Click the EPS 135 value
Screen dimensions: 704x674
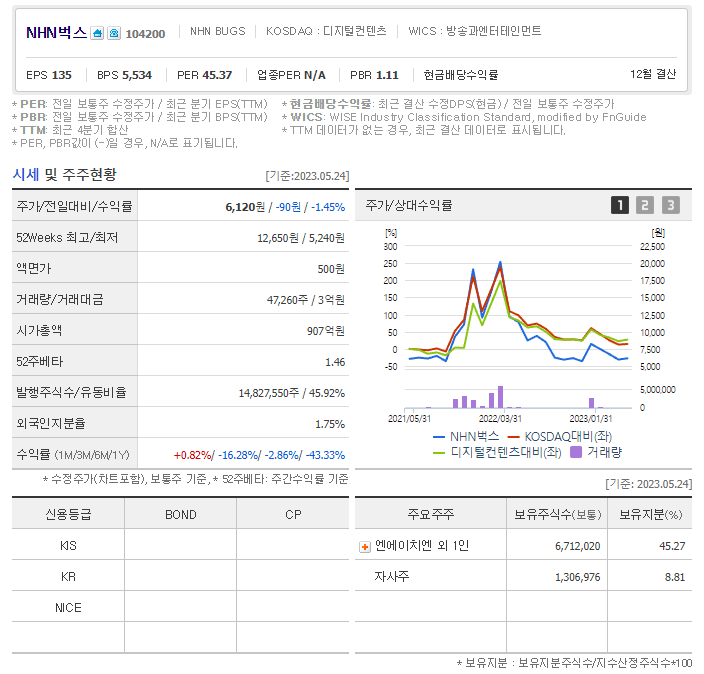pyautogui.click(x=49, y=75)
